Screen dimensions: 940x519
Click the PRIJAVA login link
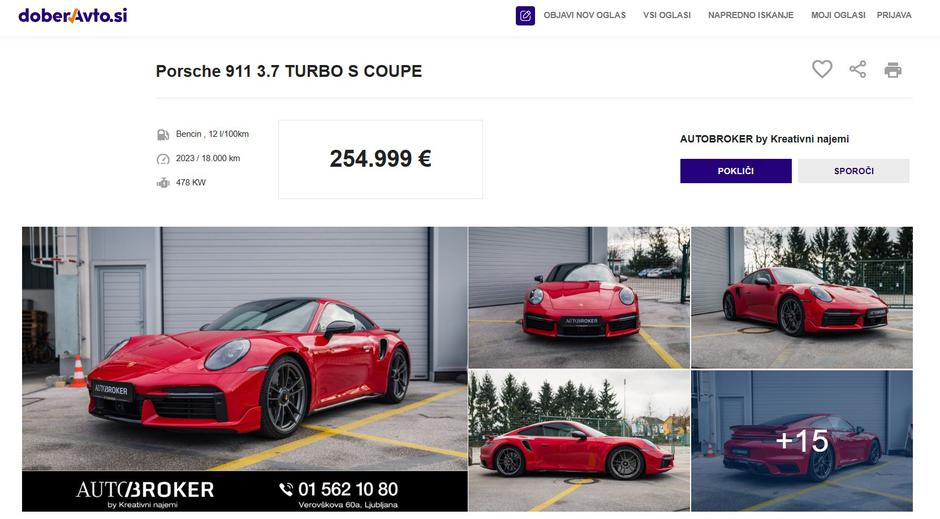click(894, 15)
